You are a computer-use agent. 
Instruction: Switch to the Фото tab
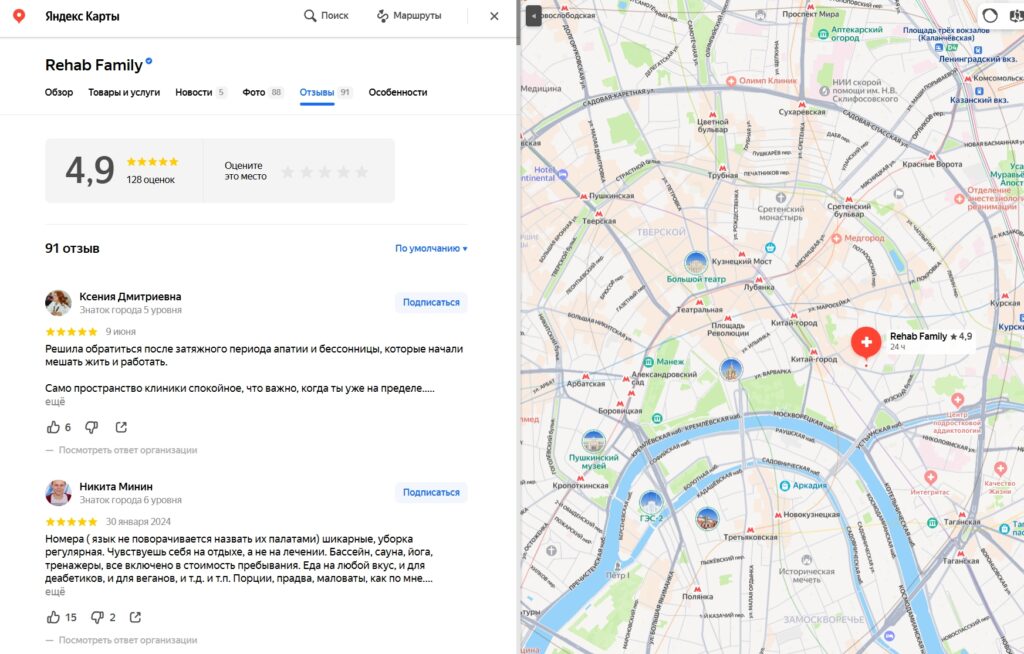253,92
